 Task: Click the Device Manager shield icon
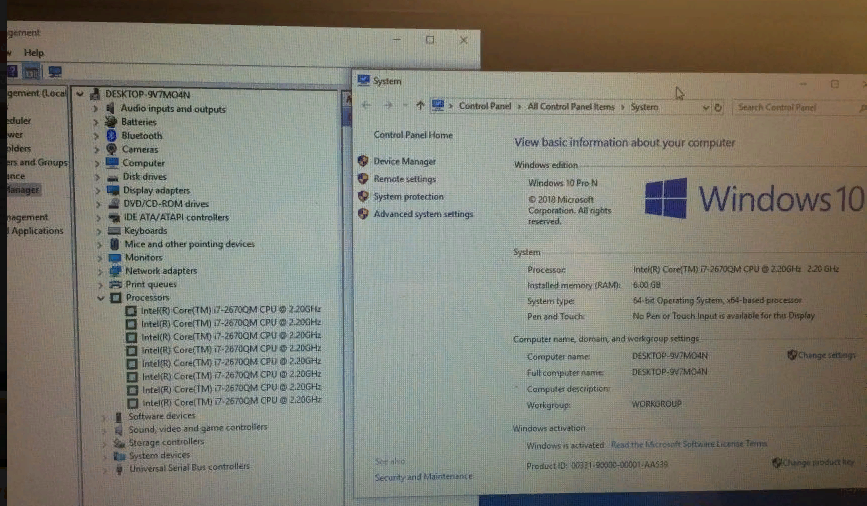pos(363,161)
